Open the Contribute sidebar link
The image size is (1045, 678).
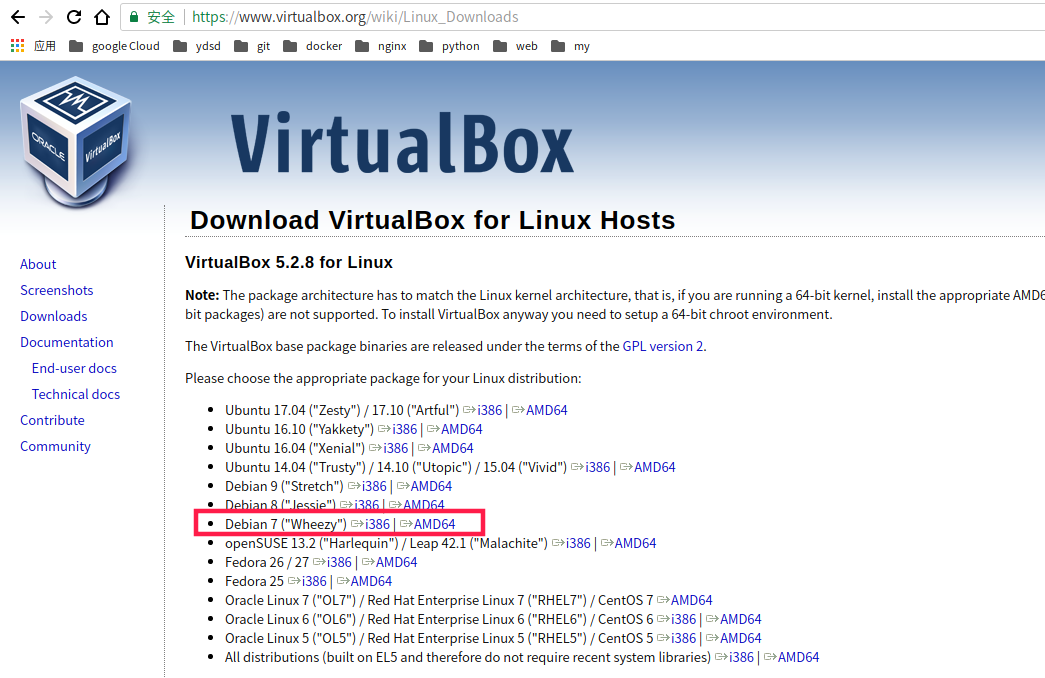click(x=52, y=421)
